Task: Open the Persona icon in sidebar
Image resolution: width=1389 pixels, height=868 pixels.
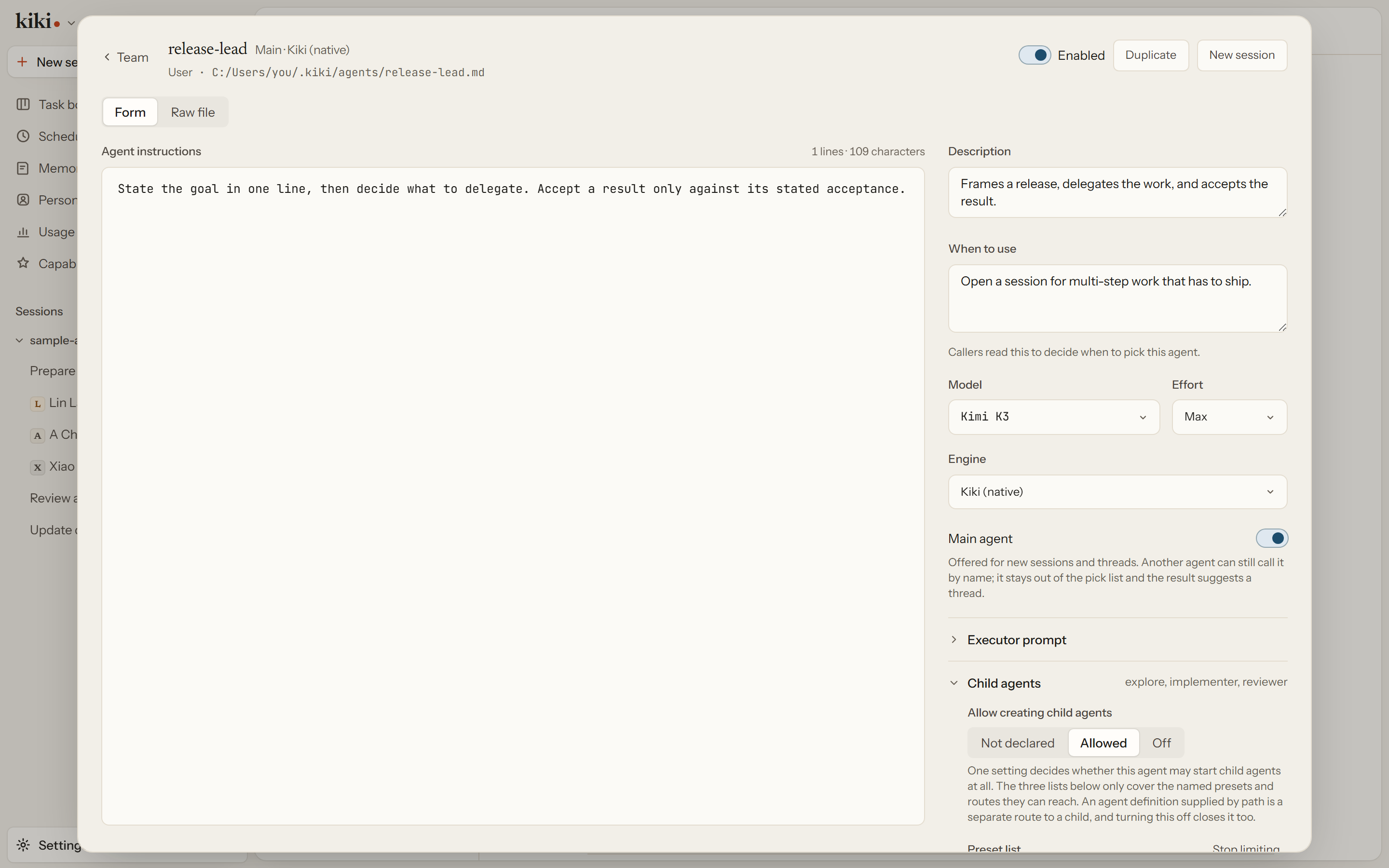Action: coord(23,200)
